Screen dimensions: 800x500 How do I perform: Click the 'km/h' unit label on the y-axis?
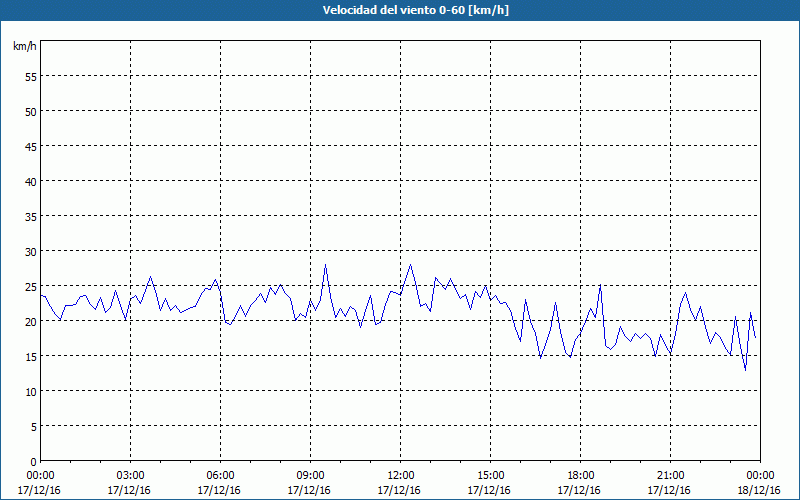point(25,46)
